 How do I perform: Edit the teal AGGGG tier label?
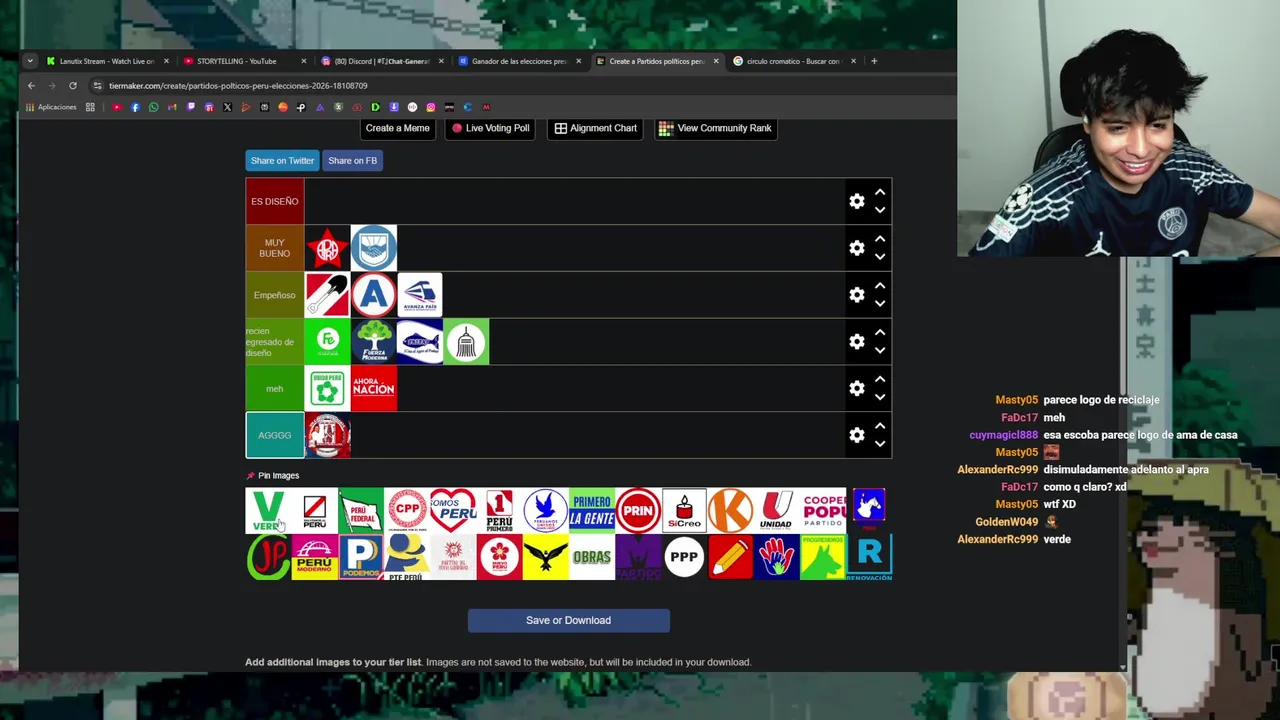click(274, 435)
